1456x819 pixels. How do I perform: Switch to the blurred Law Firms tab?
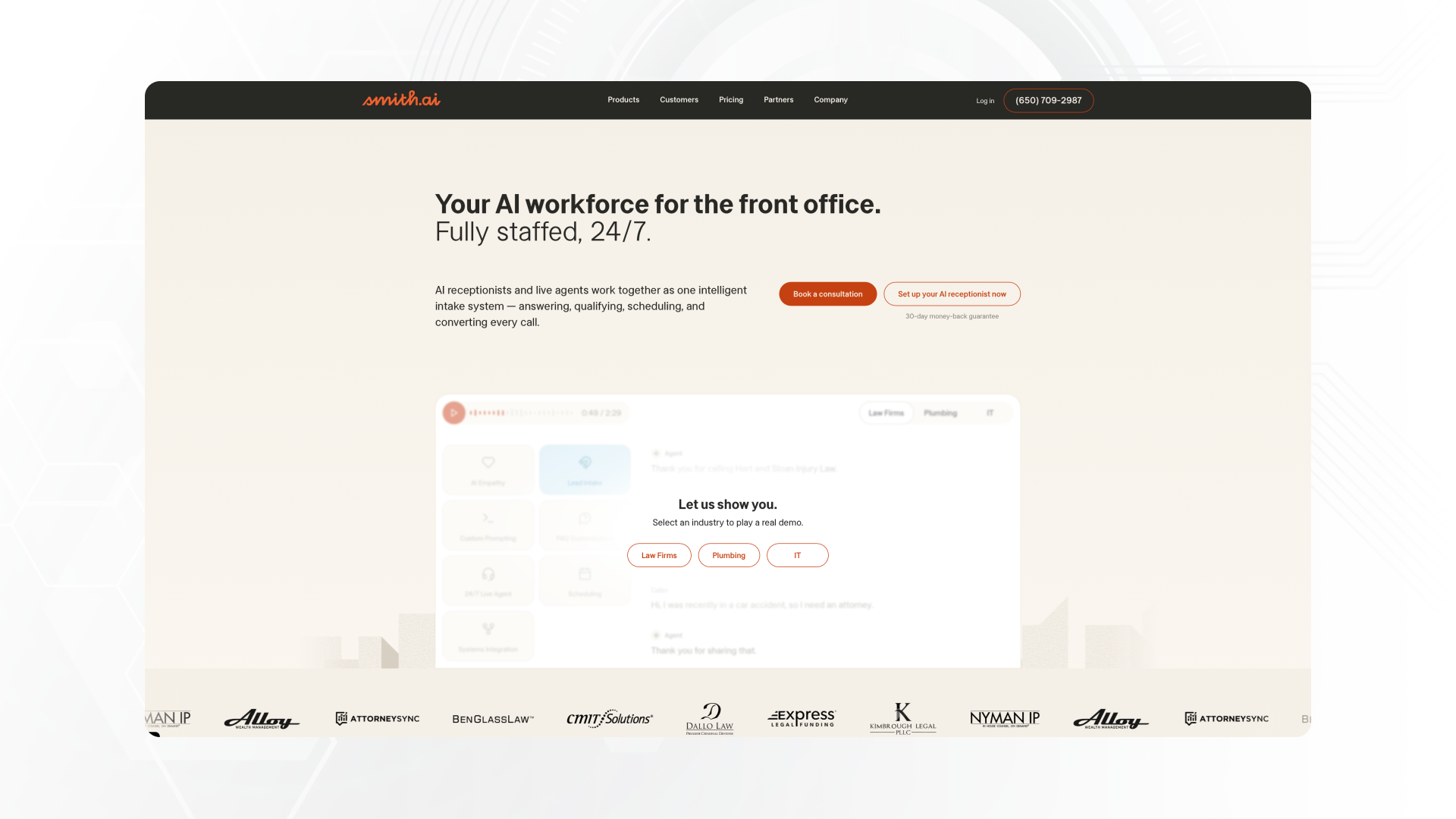tap(886, 413)
